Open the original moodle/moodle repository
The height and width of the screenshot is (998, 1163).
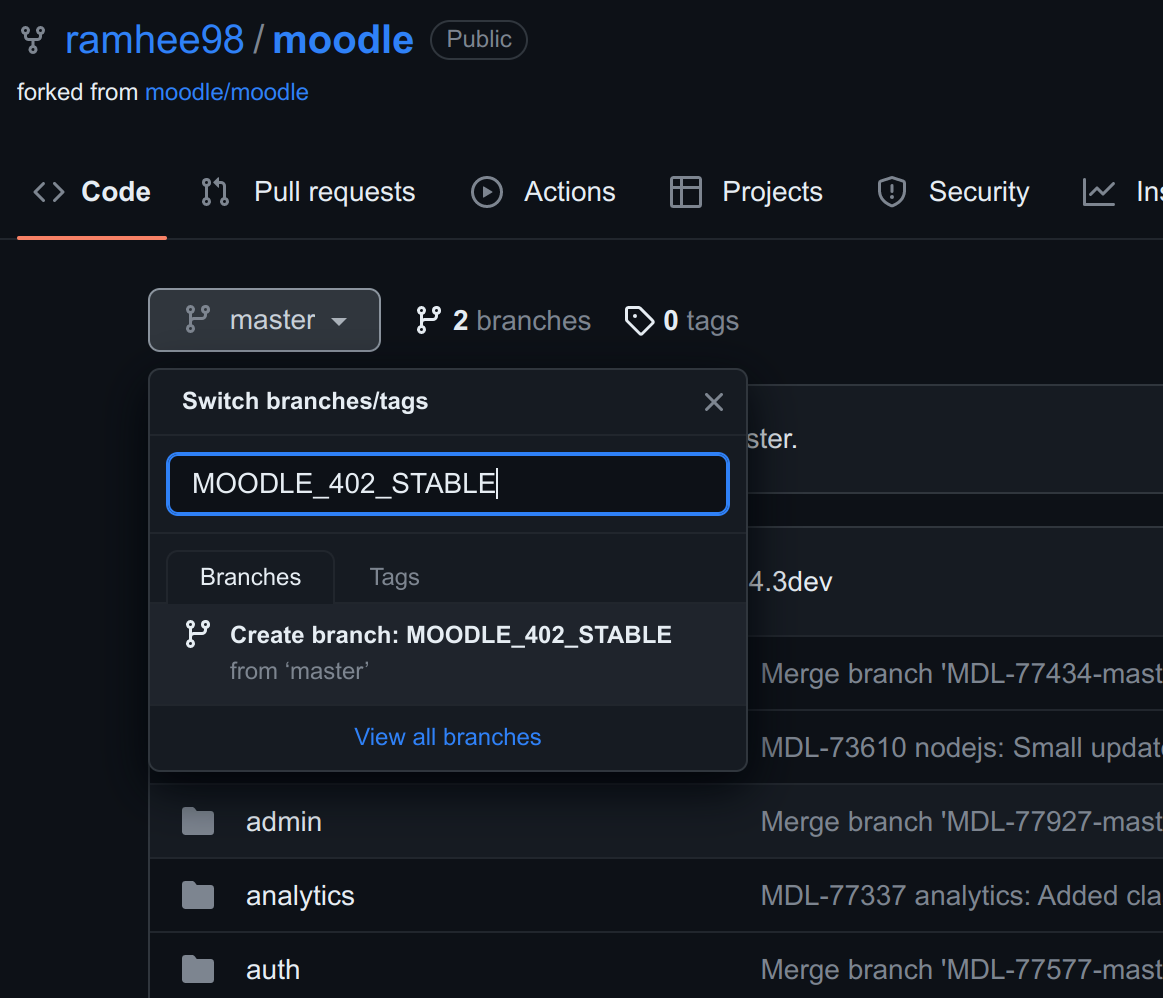(226, 92)
